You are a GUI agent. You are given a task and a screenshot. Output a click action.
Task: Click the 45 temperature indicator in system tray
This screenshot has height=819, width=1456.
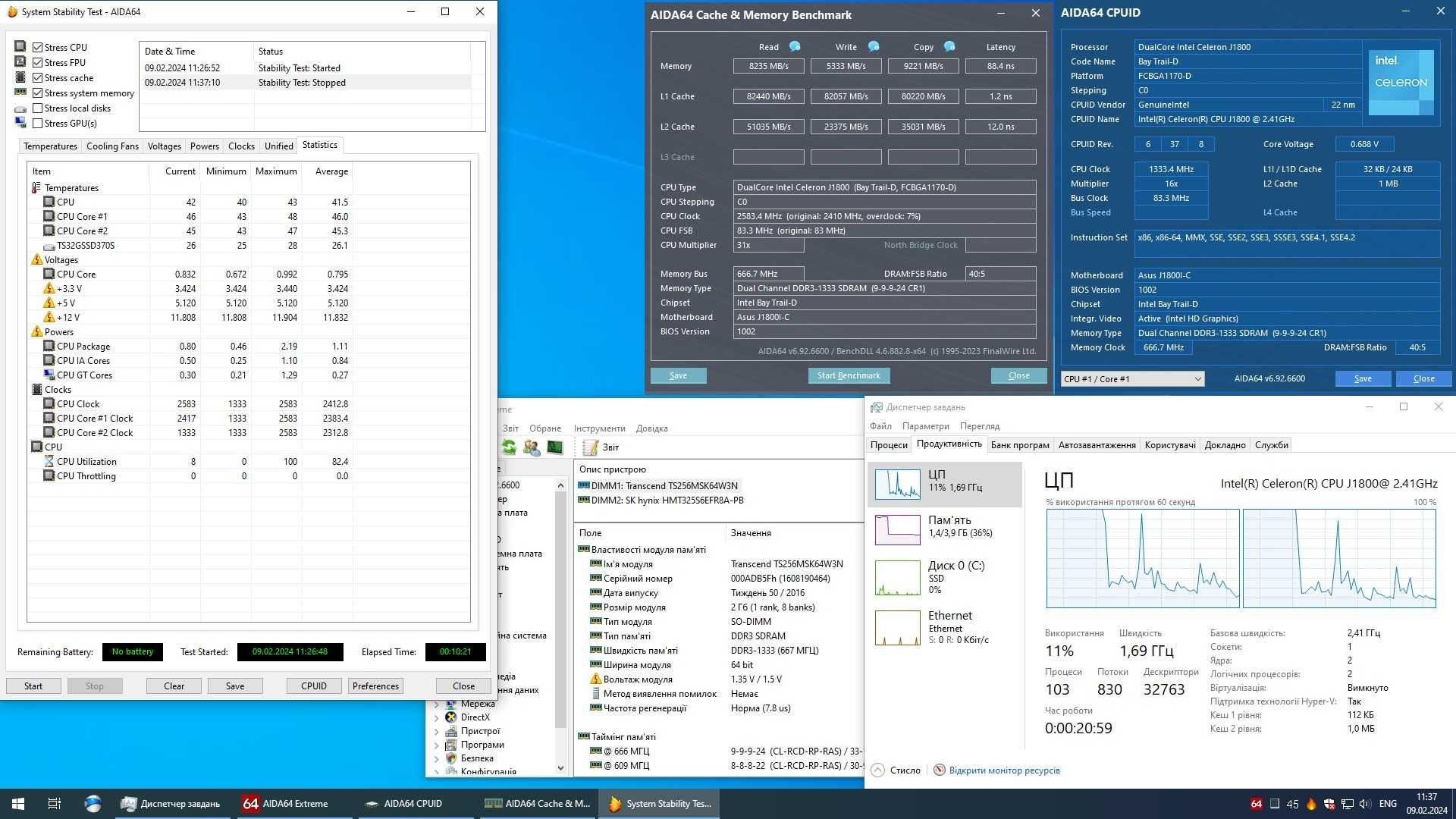coord(1293,804)
